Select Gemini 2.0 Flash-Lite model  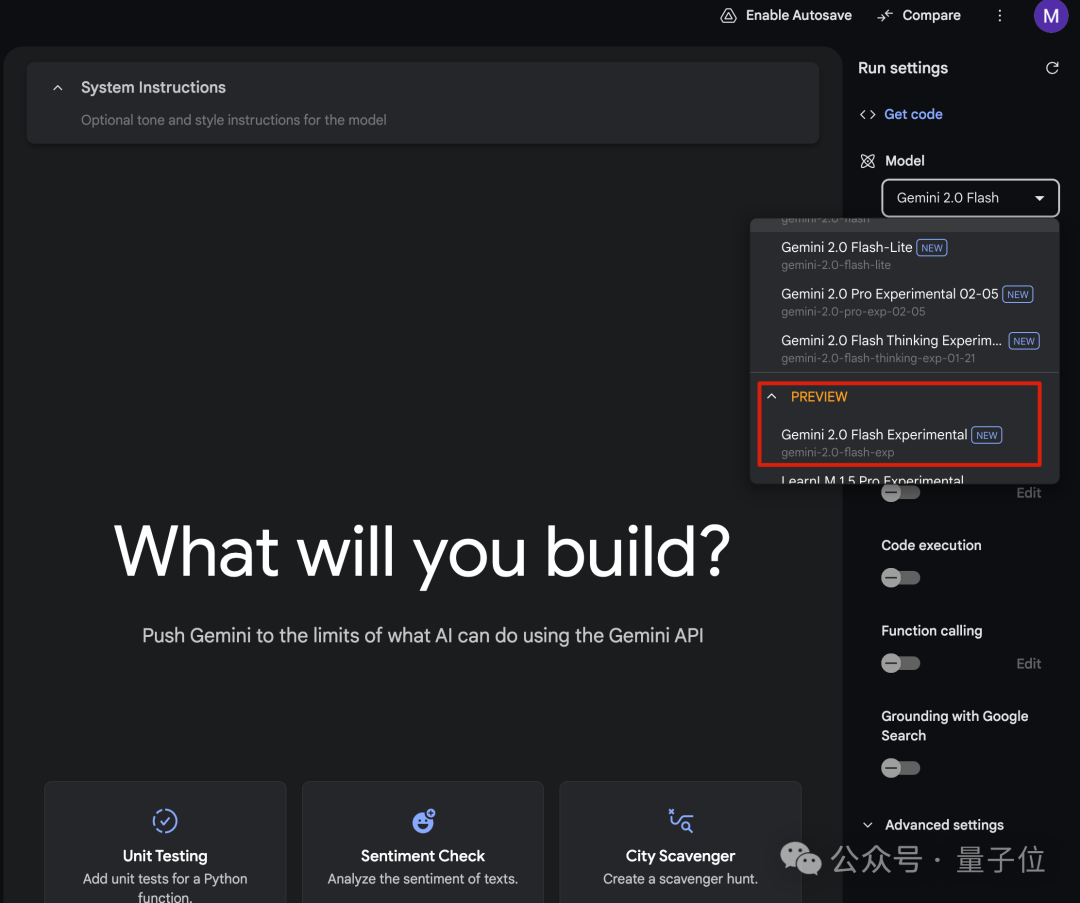904,256
